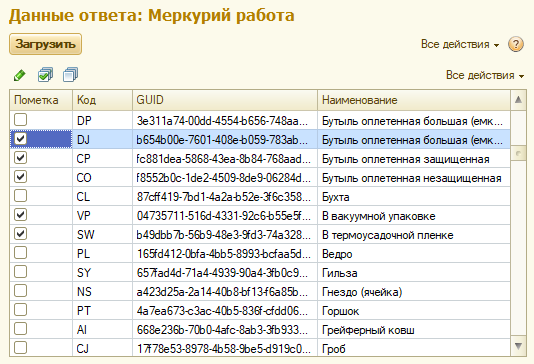
Task: Click the Загрузить button
Action: (x=45, y=44)
